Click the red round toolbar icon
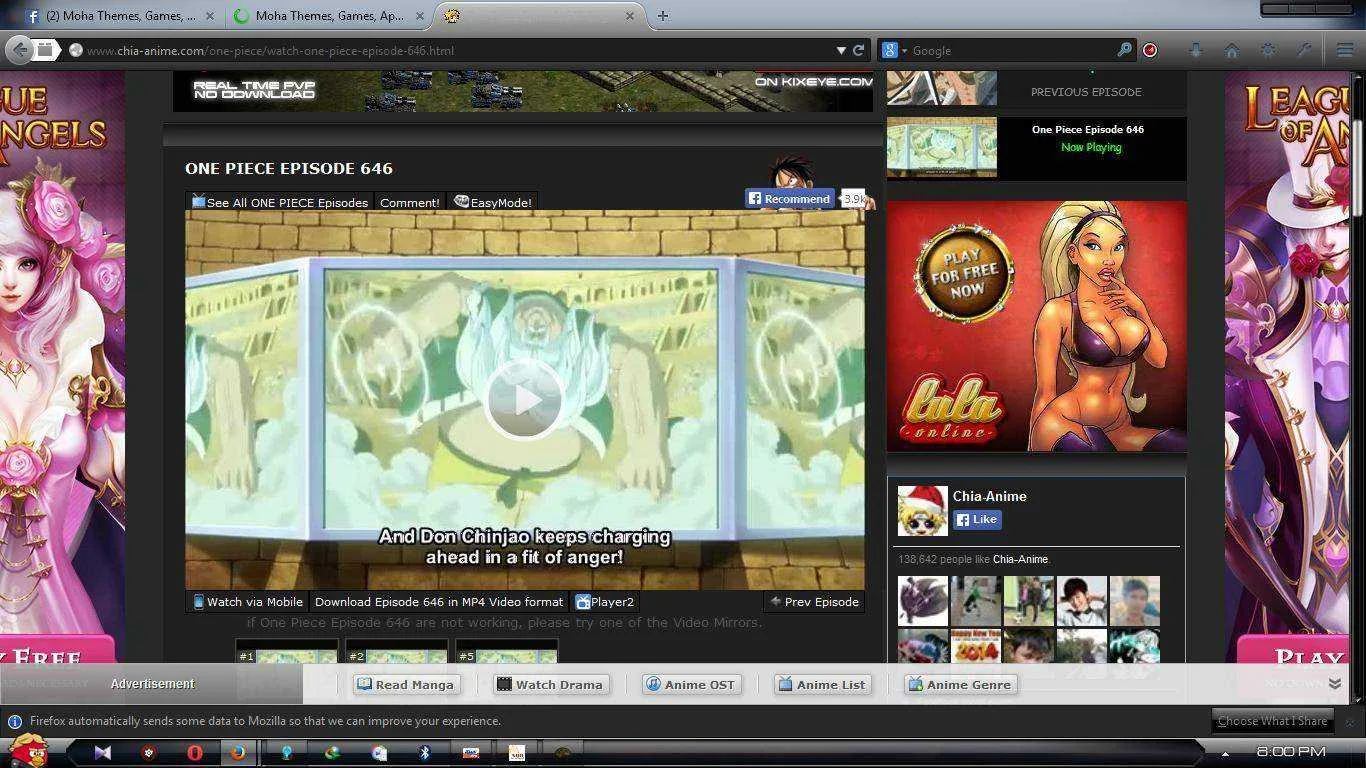This screenshot has height=768, width=1366. 1150,50
